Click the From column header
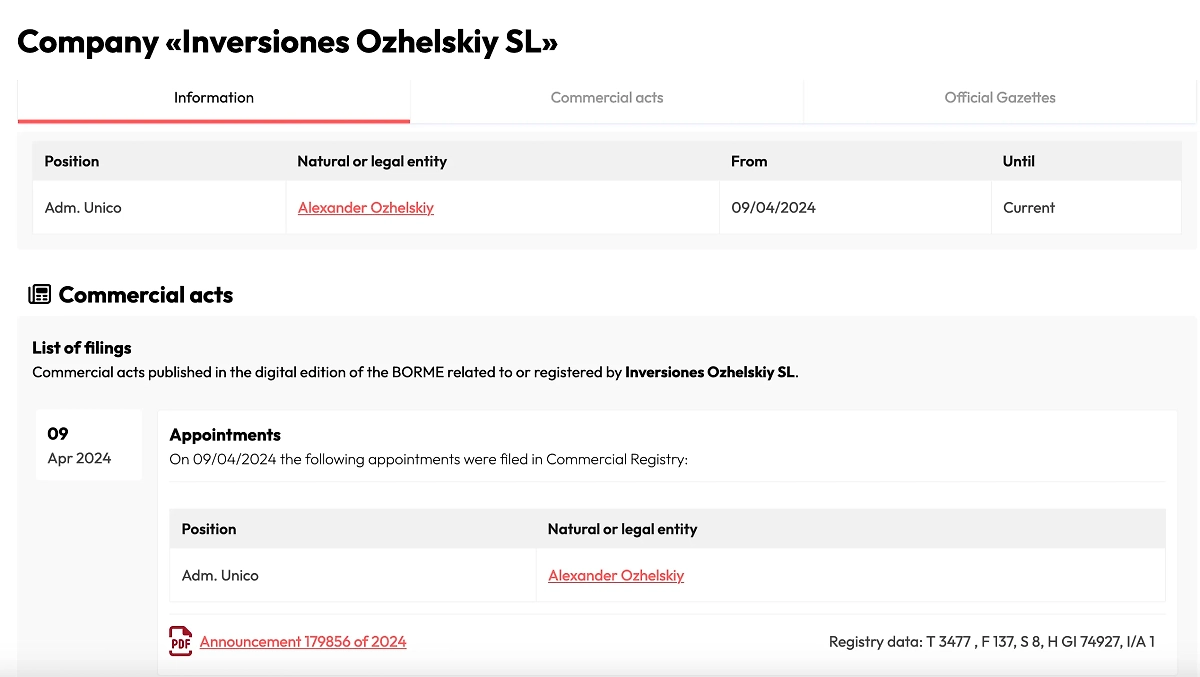Image resolution: width=1200 pixels, height=677 pixels. pos(749,161)
